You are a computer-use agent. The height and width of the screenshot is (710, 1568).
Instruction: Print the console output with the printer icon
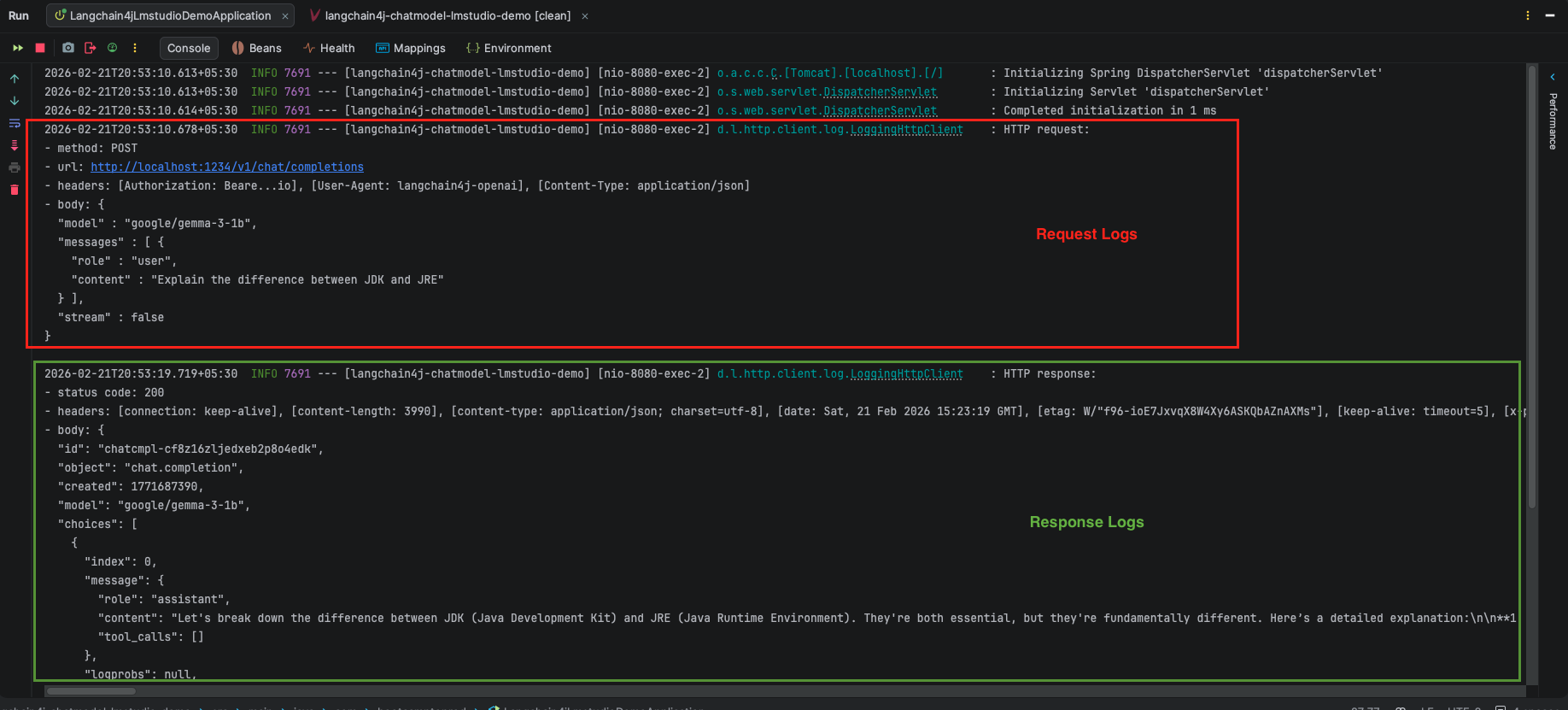pos(15,167)
